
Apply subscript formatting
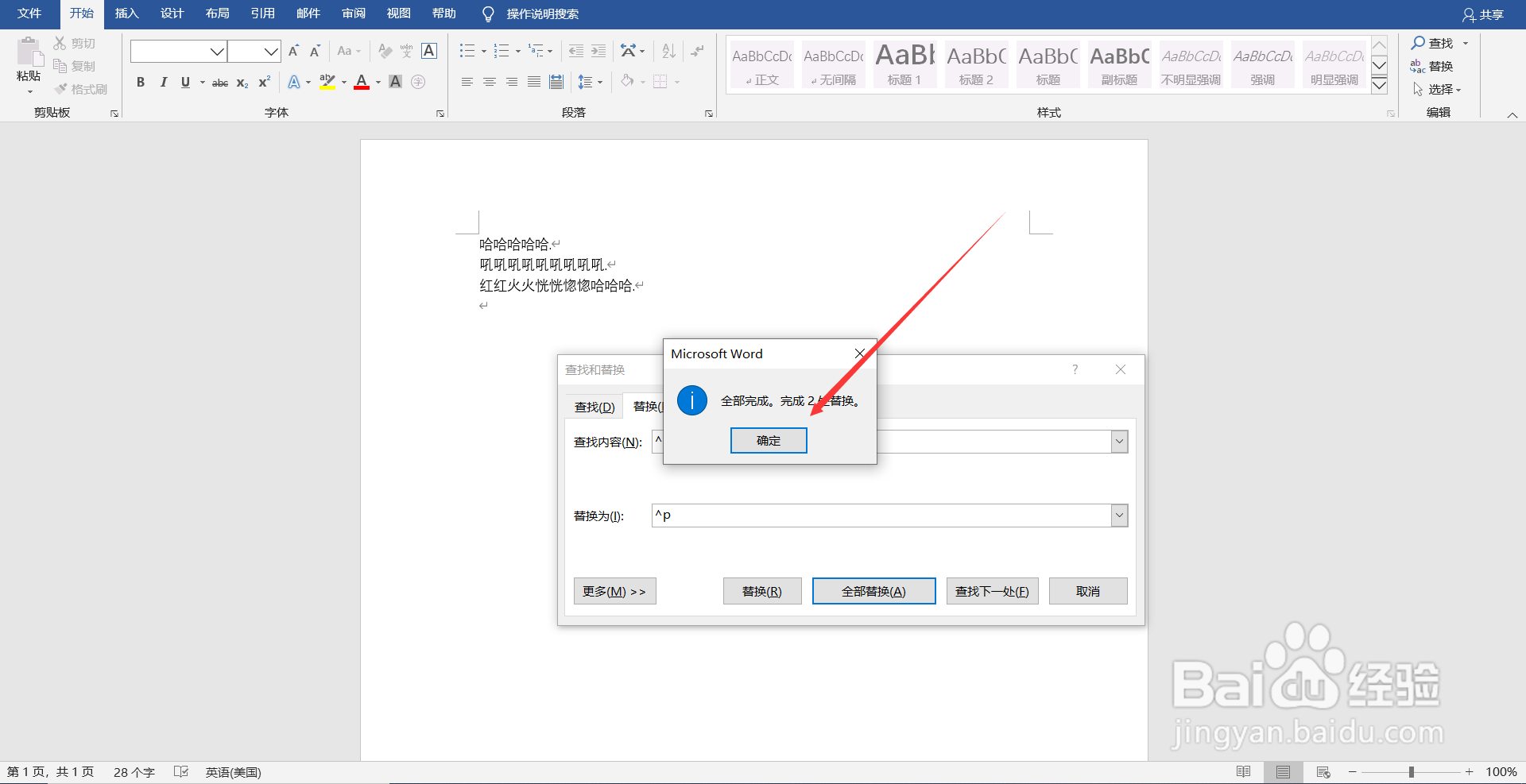242,82
